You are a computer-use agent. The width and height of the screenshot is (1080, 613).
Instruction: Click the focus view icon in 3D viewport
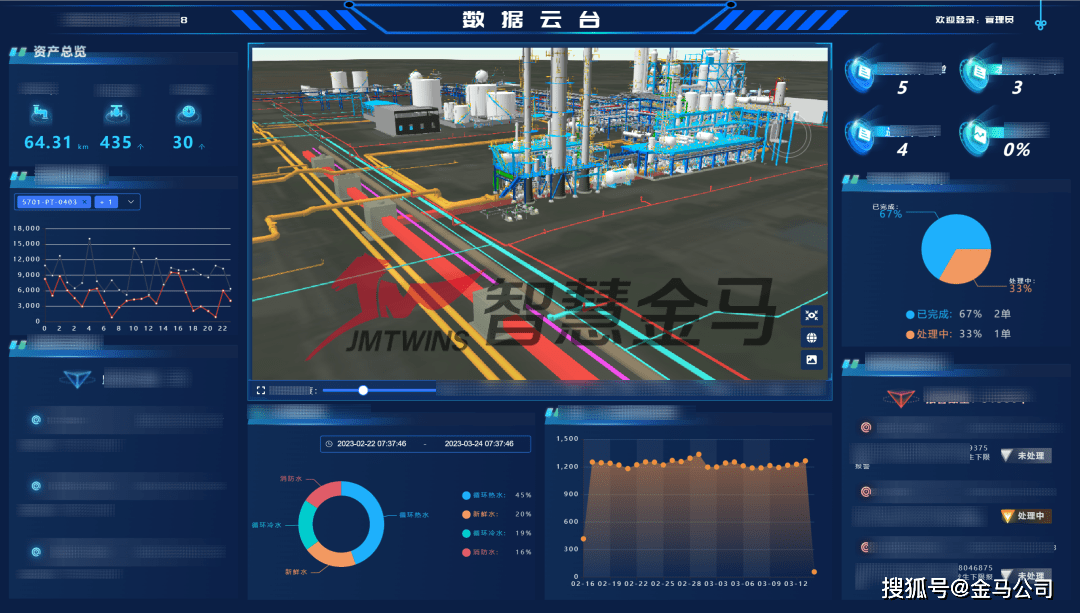click(x=811, y=315)
